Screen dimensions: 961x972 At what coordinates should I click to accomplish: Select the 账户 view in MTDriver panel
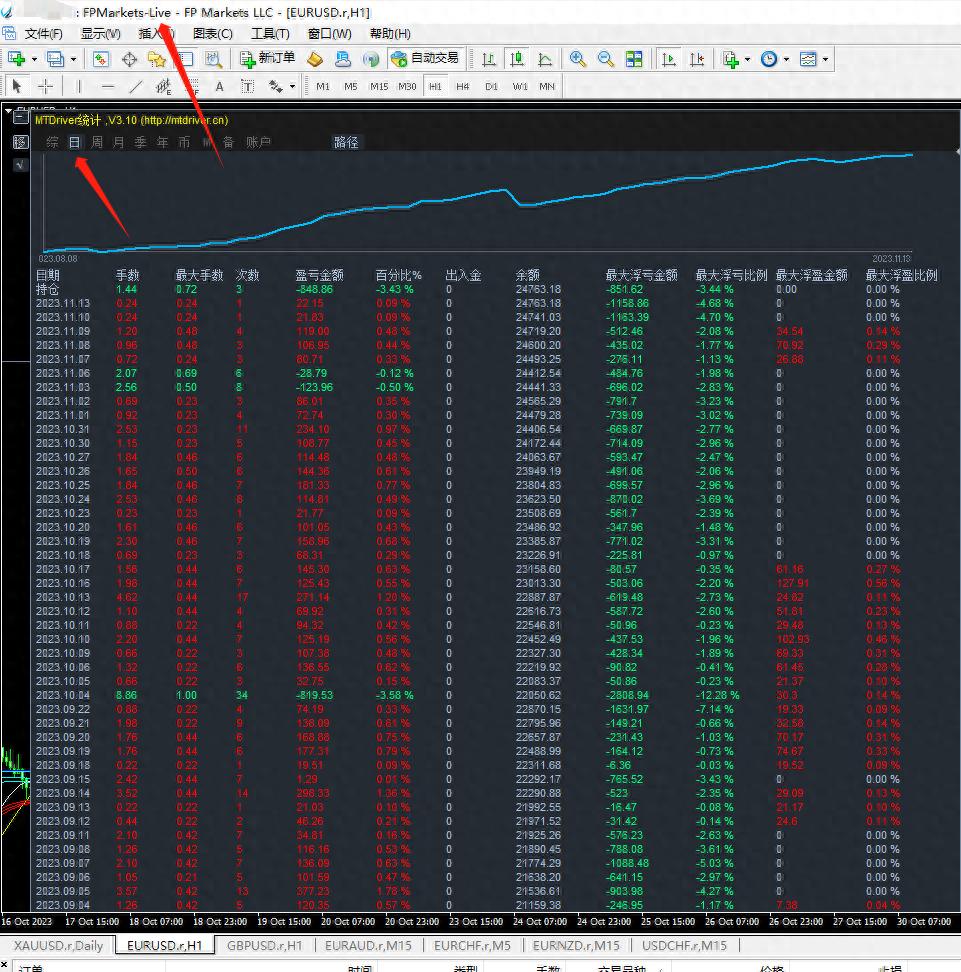pos(258,143)
